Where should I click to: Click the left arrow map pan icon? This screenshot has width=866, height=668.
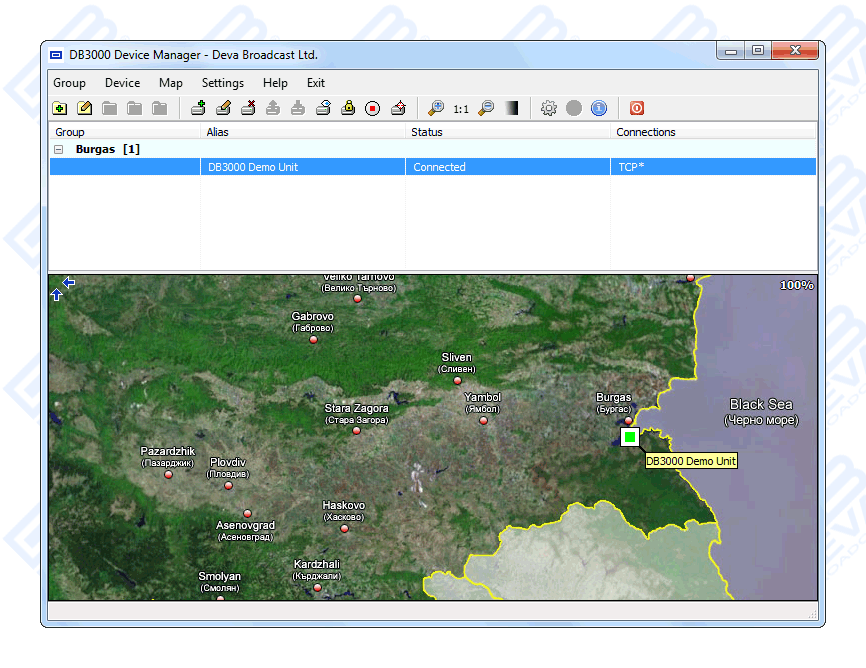tap(68, 283)
